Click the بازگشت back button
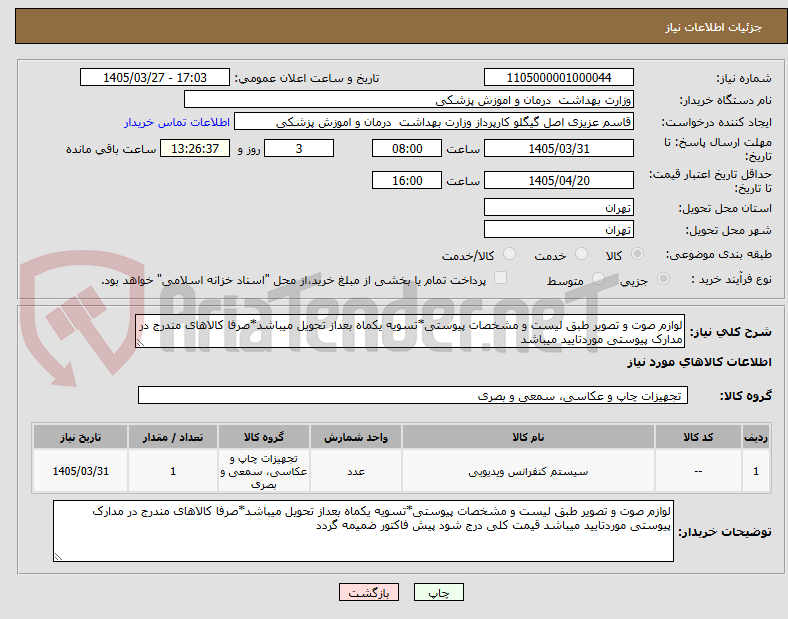The image size is (788, 619). [x=369, y=592]
